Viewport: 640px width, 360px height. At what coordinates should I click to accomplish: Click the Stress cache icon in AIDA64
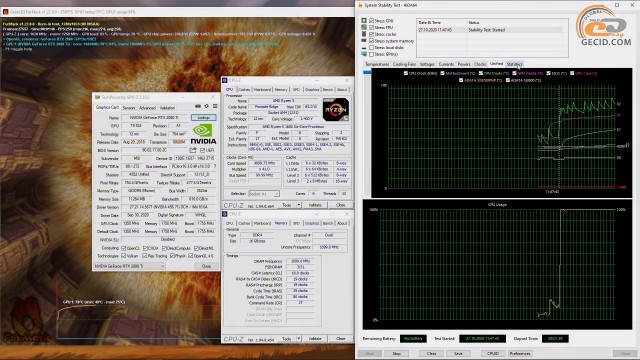pyautogui.click(x=364, y=34)
